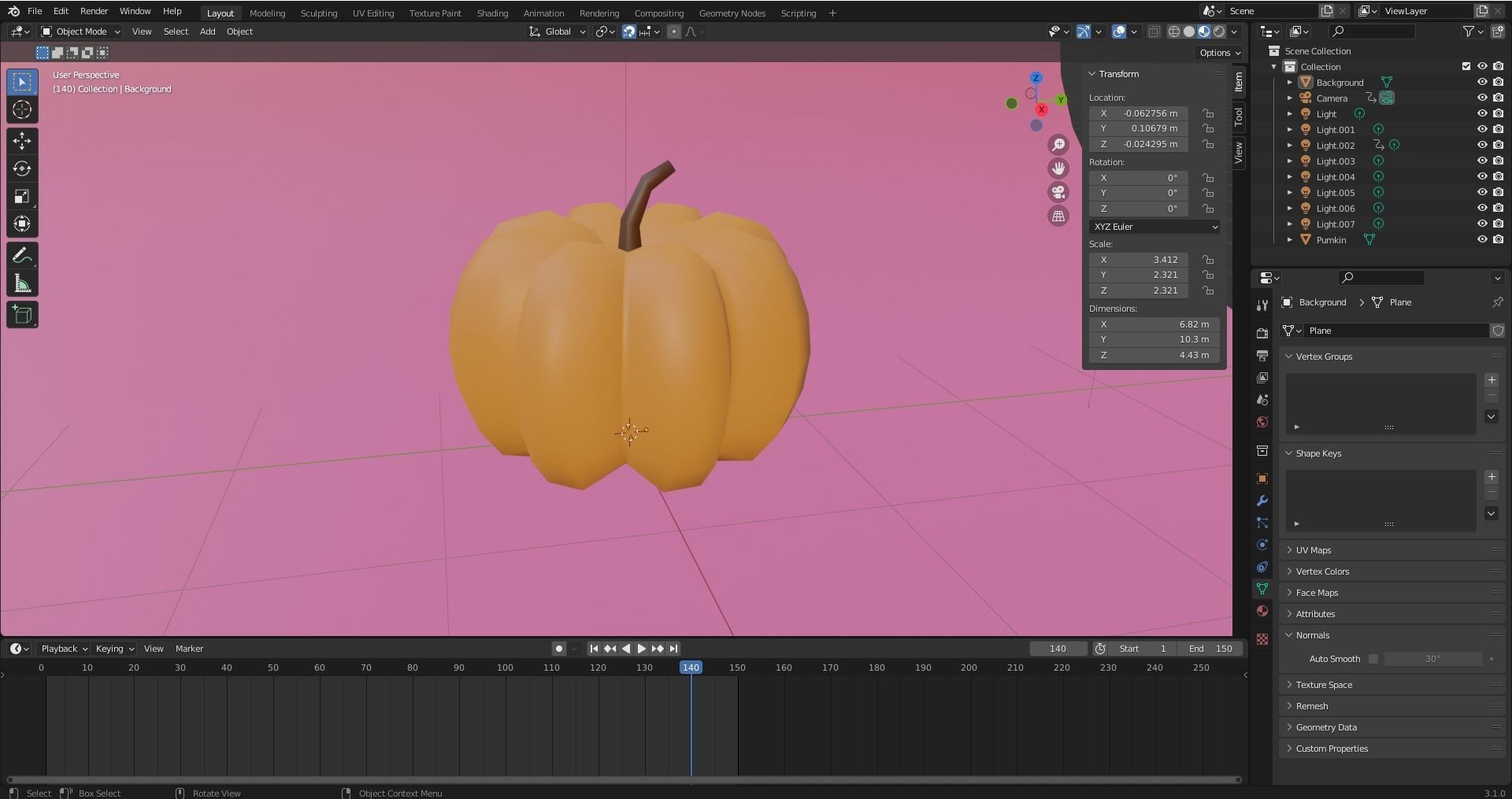Adjust the Location Y value field
1512x799 pixels.
point(1139,128)
